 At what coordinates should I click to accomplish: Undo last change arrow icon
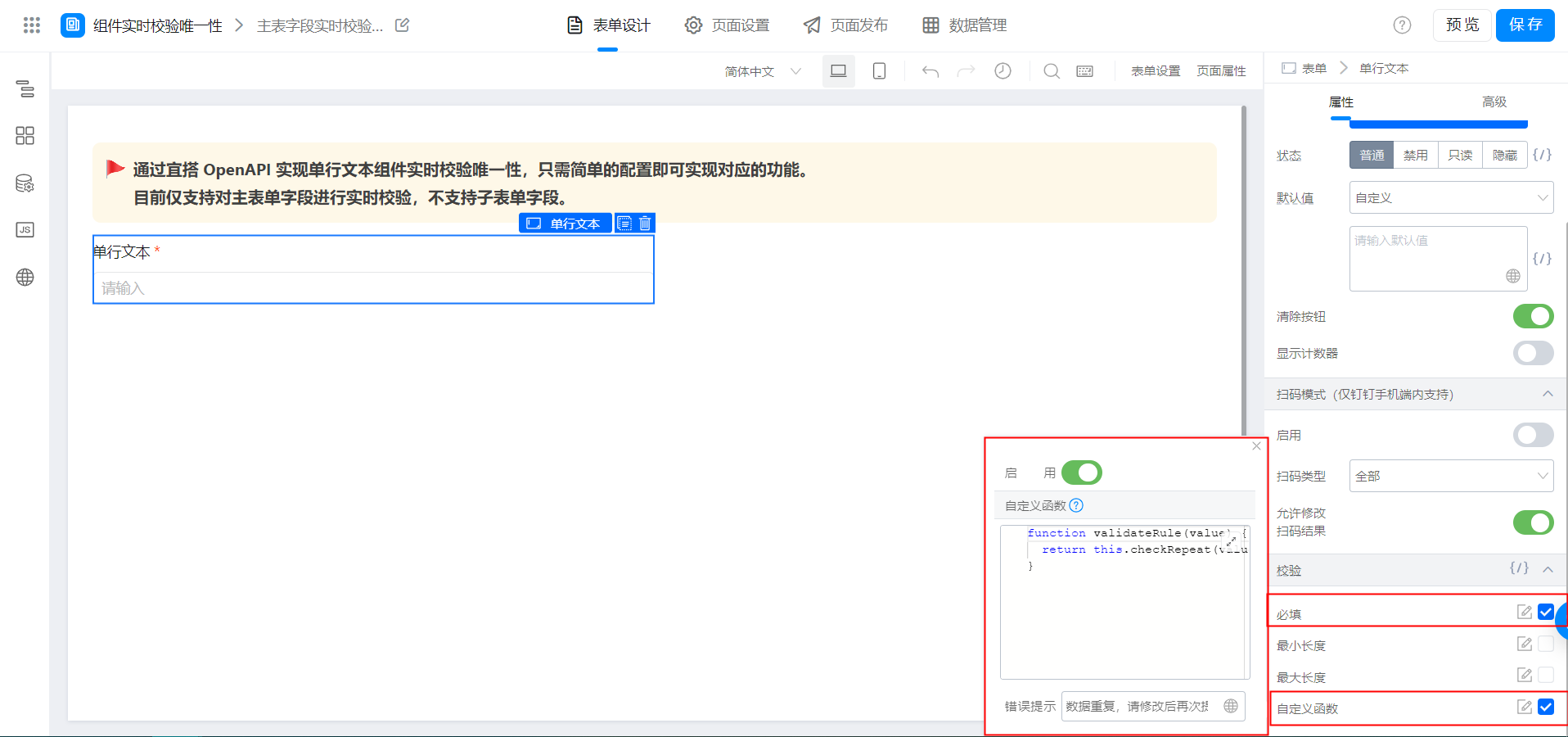click(930, 71)
